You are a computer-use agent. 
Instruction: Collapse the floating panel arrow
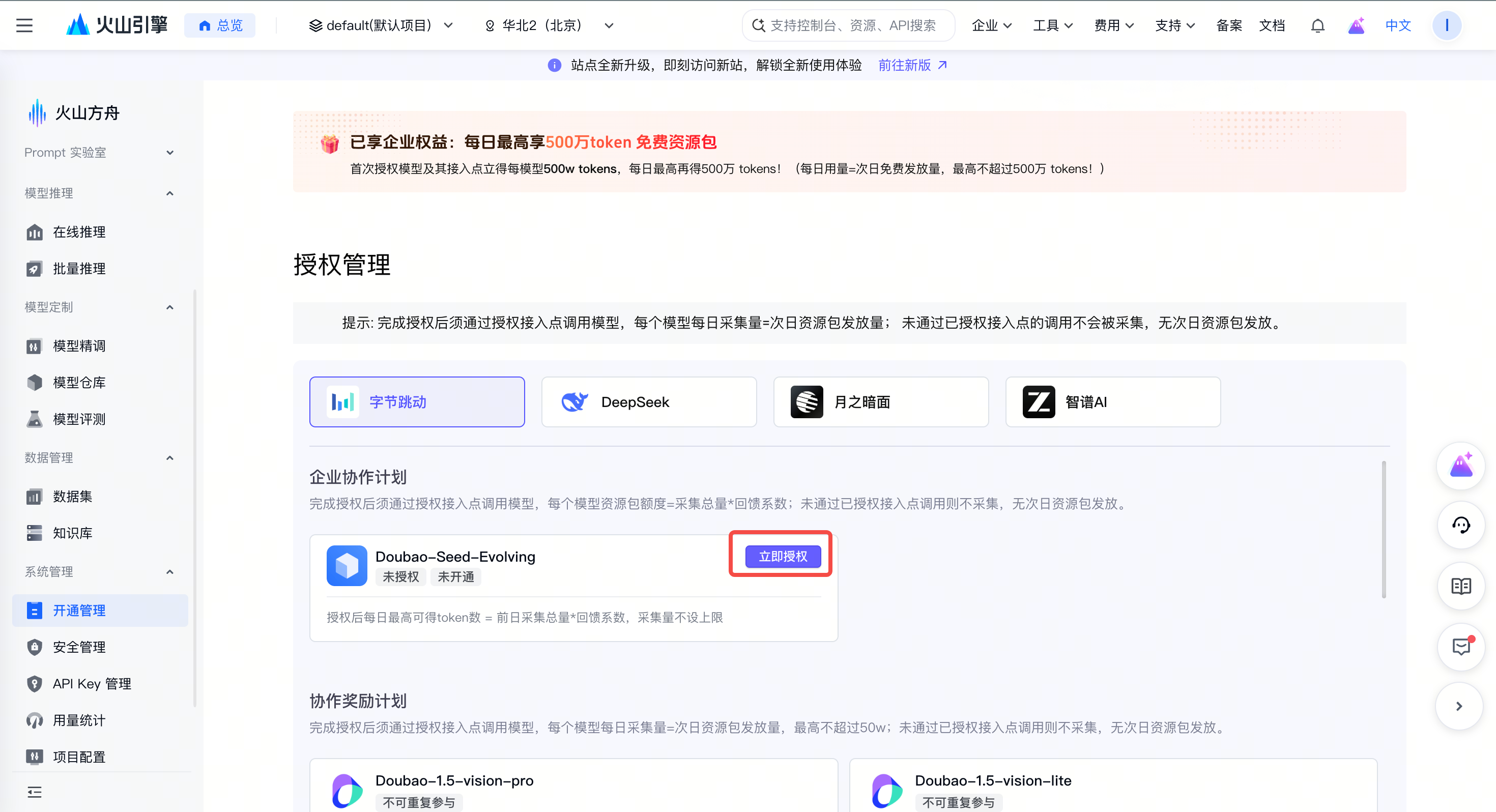pos(1459,706)
